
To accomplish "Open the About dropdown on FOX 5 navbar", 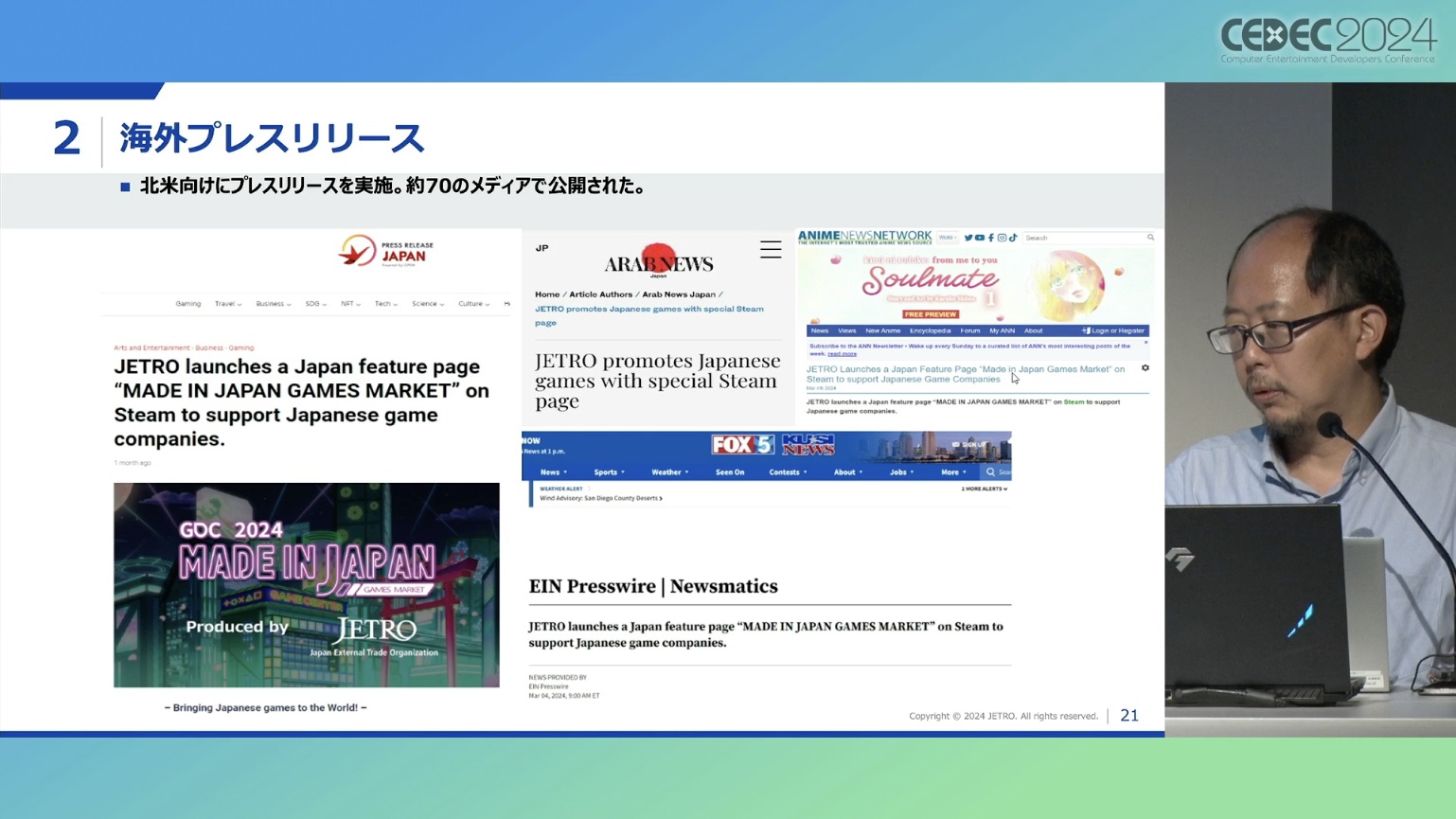I will pyautogui.click(x=848, y=472).
